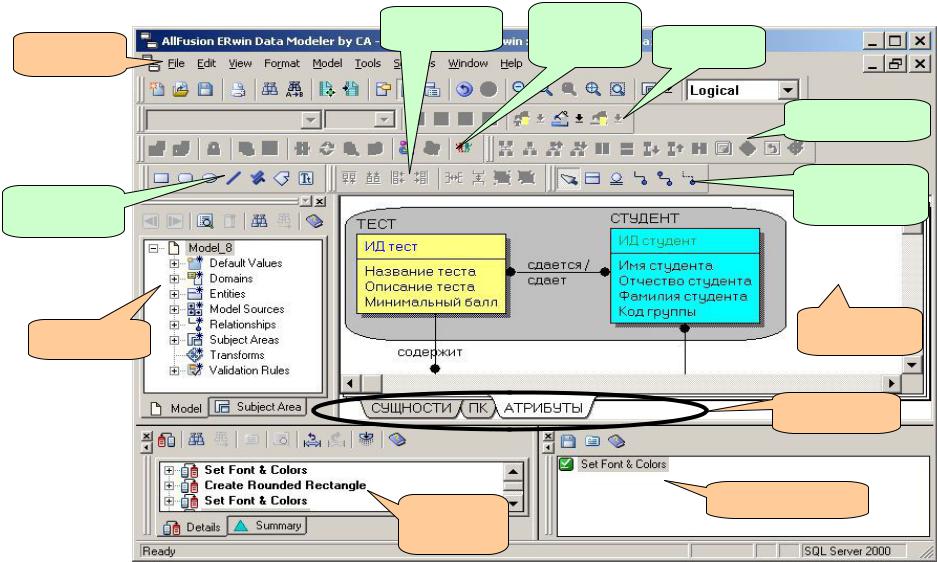The image size is (937, 562).
Task: Toggle the green check beside Set Font & Colors
Action: [566, 464]
